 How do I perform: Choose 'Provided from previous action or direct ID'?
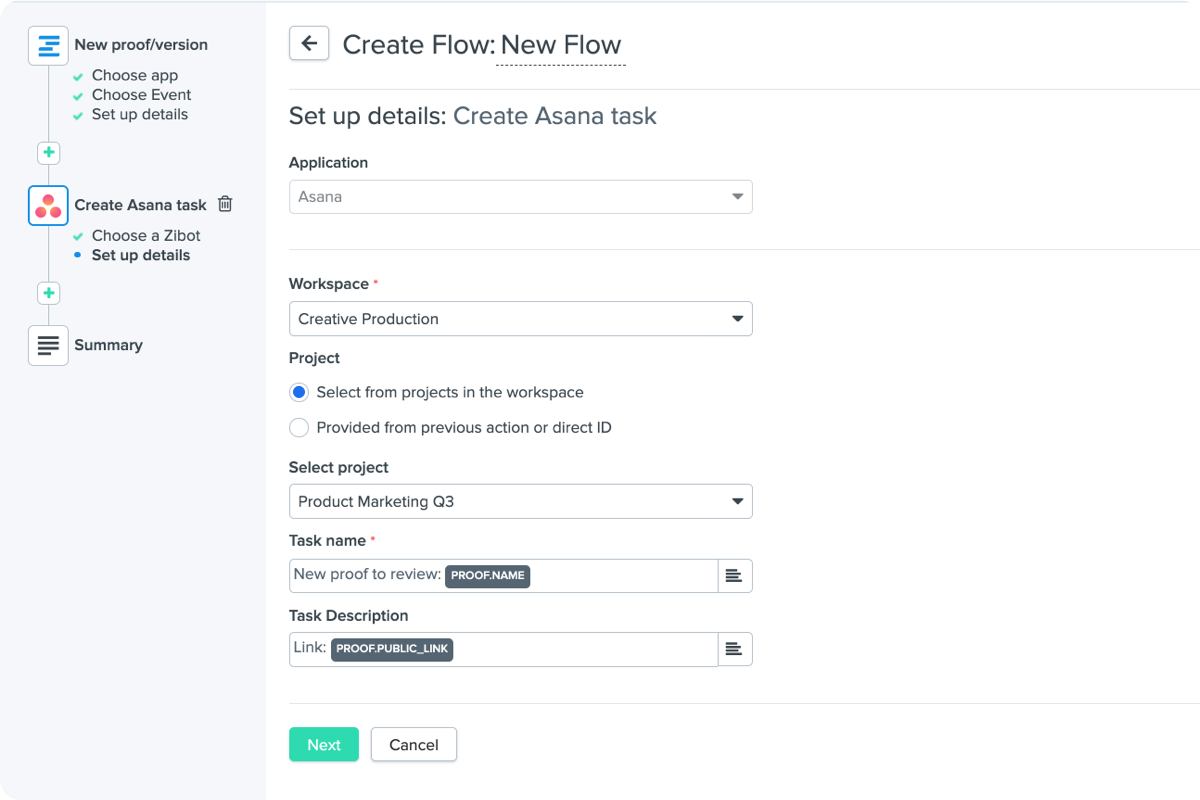point(299,428)
